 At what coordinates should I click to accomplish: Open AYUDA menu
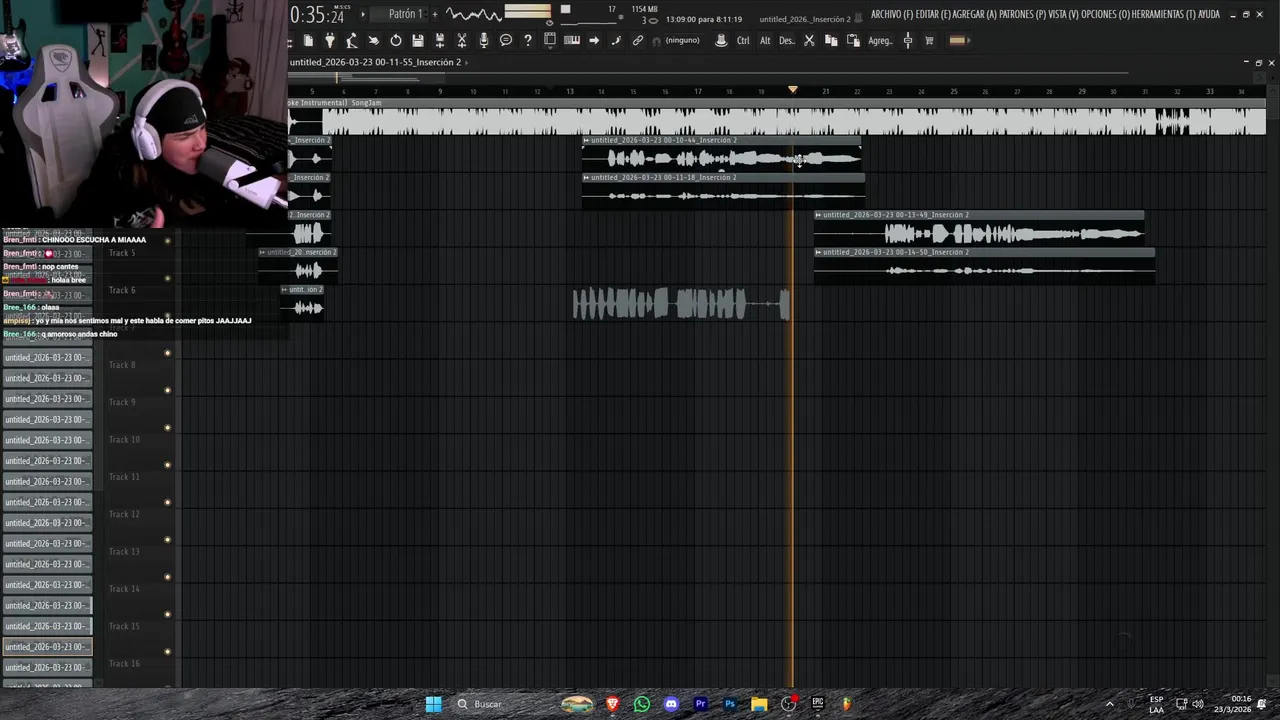(1209, 15)
